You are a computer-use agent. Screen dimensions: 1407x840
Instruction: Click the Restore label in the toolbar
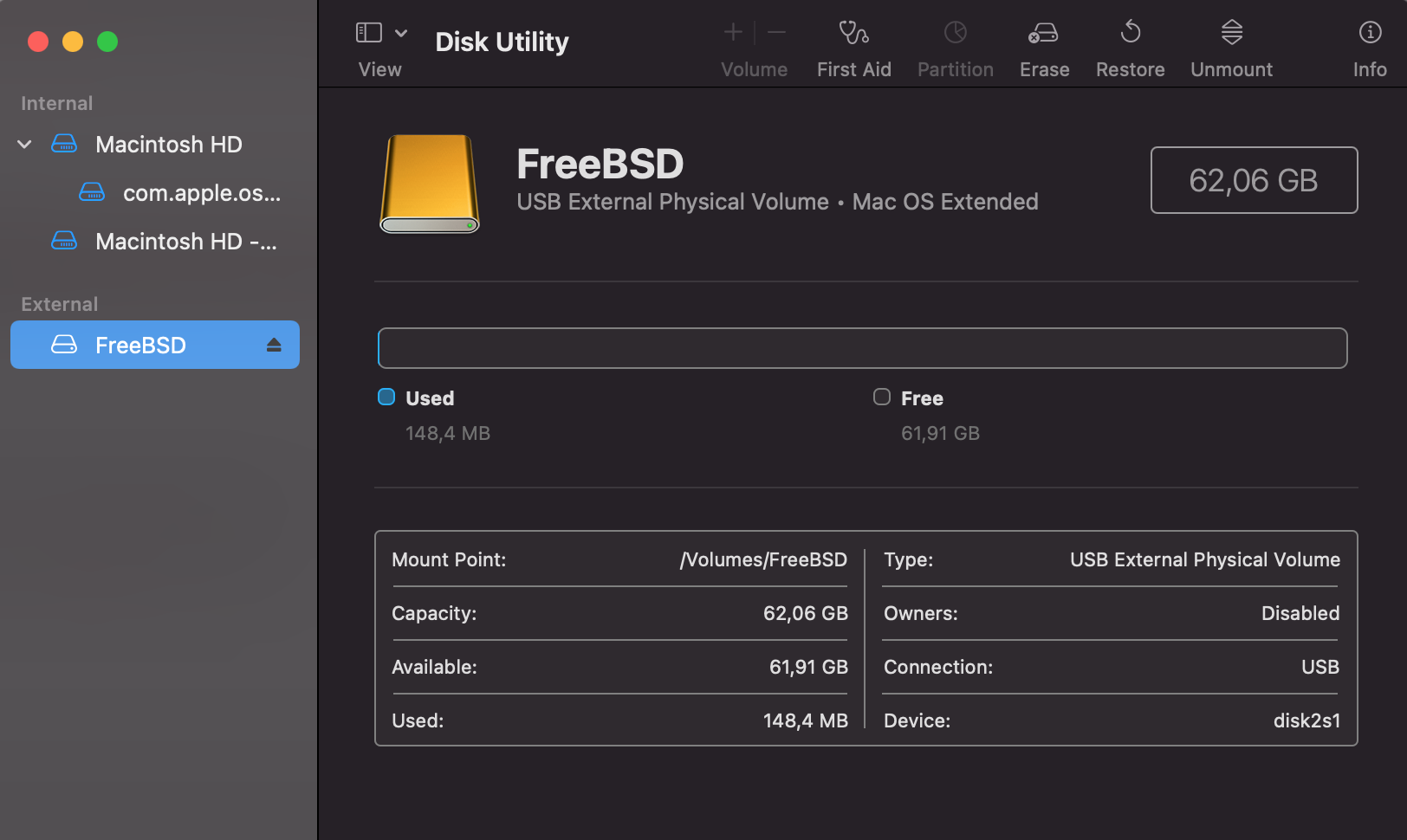1131,70
